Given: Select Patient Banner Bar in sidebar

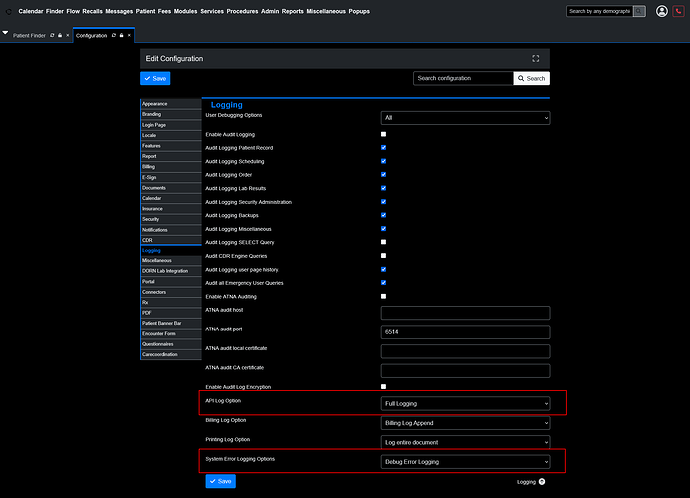Looking at the screenshot, I should [171, 323].
